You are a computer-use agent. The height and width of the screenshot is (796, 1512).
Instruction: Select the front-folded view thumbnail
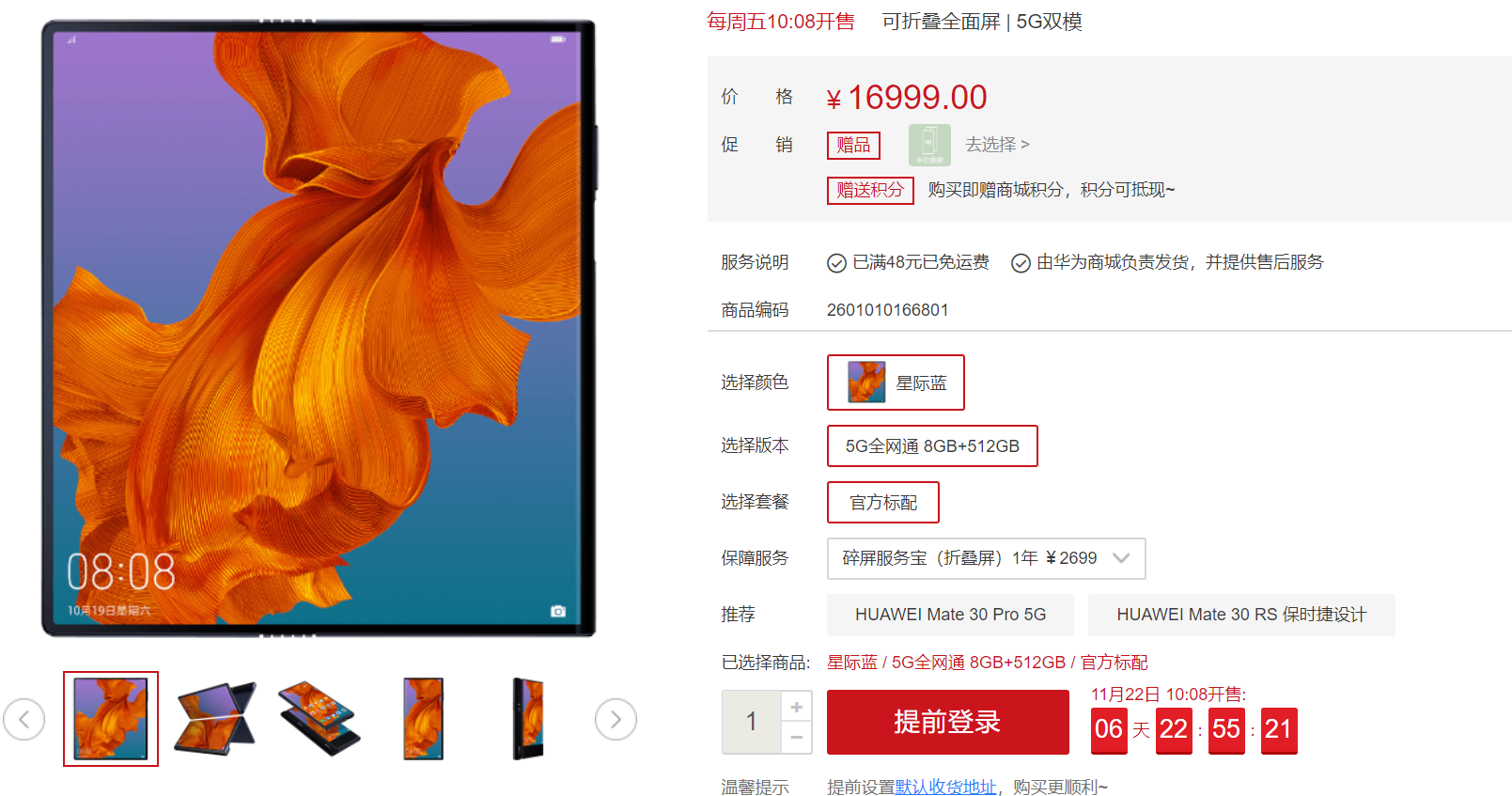(x=424, y=719)
